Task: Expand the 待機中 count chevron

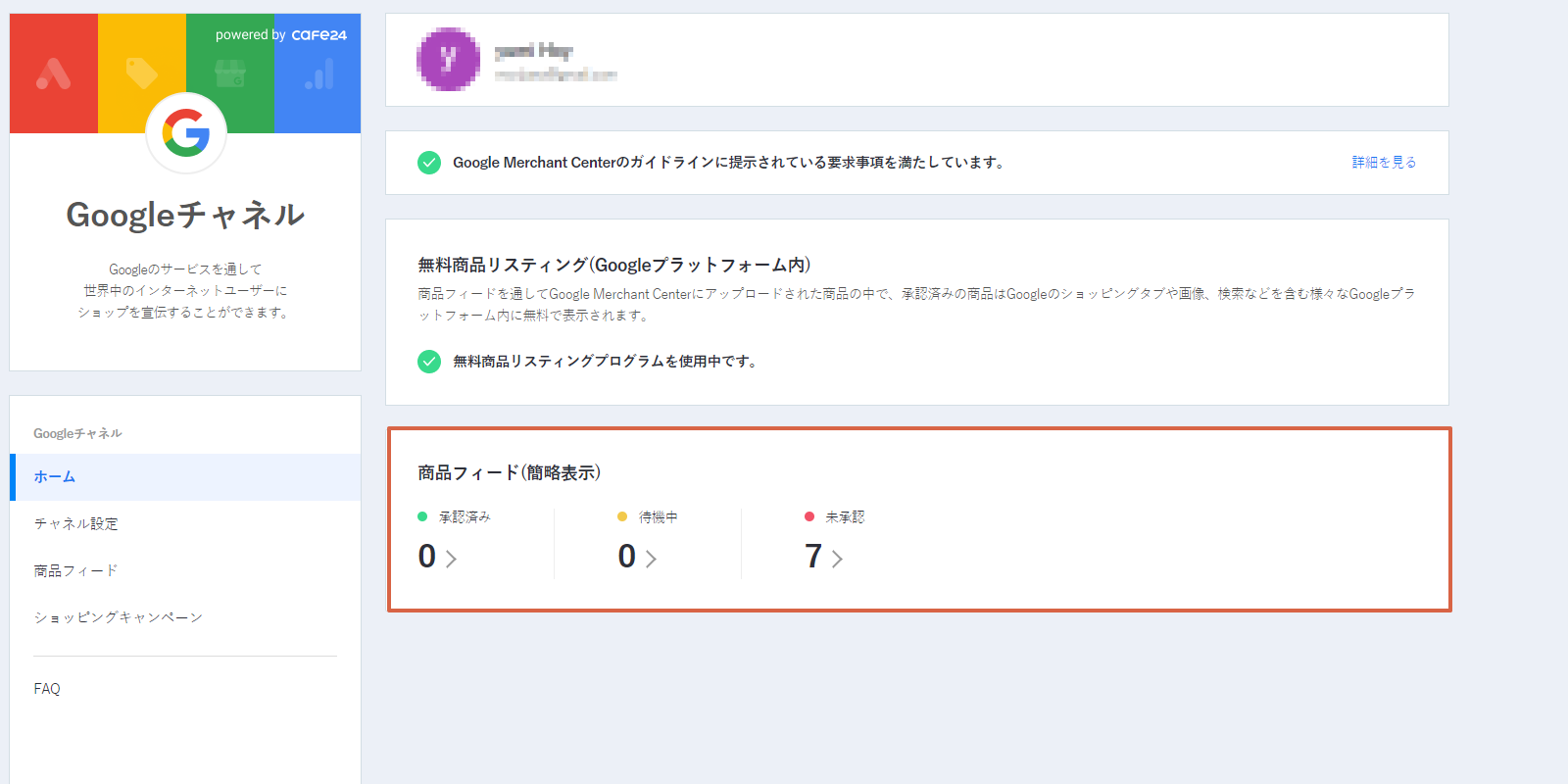Action: pos(651,559)
